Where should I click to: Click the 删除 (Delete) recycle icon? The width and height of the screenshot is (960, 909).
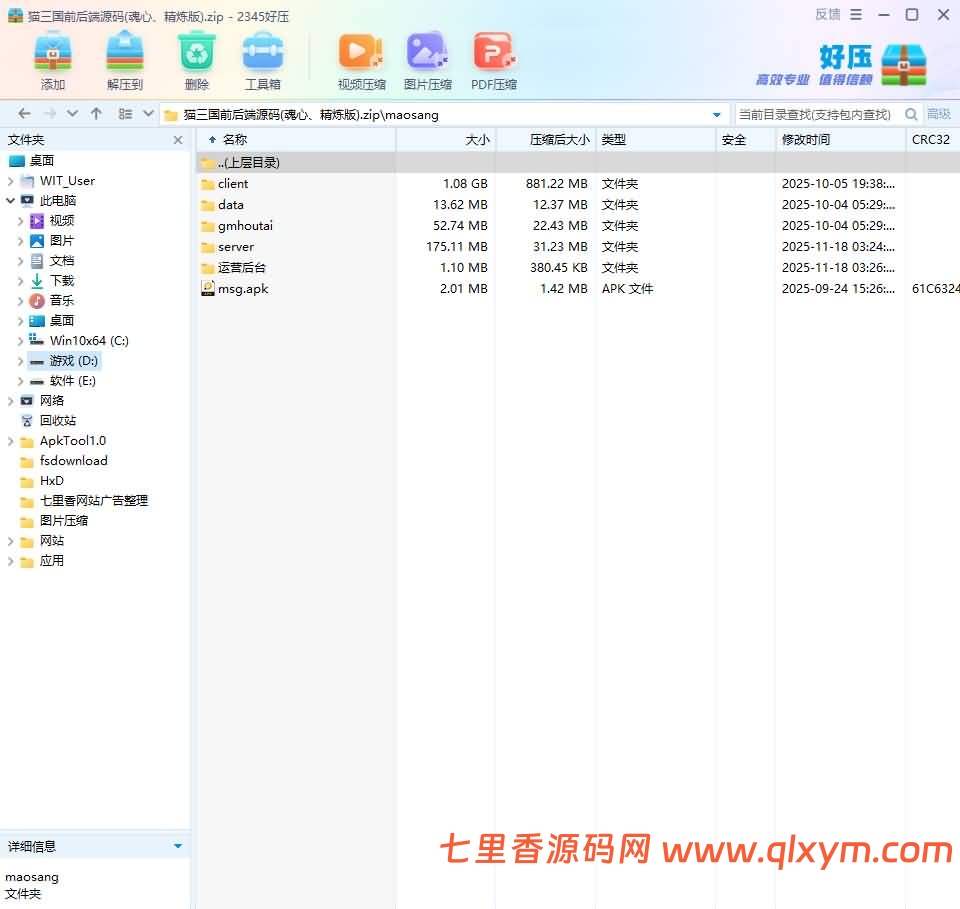(x=197, y=52)
